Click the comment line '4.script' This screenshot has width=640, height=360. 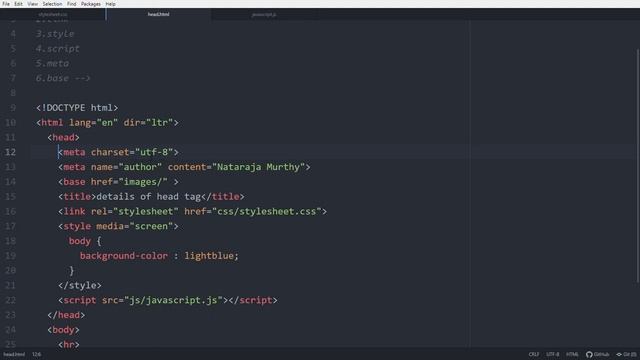coord(58,49)
